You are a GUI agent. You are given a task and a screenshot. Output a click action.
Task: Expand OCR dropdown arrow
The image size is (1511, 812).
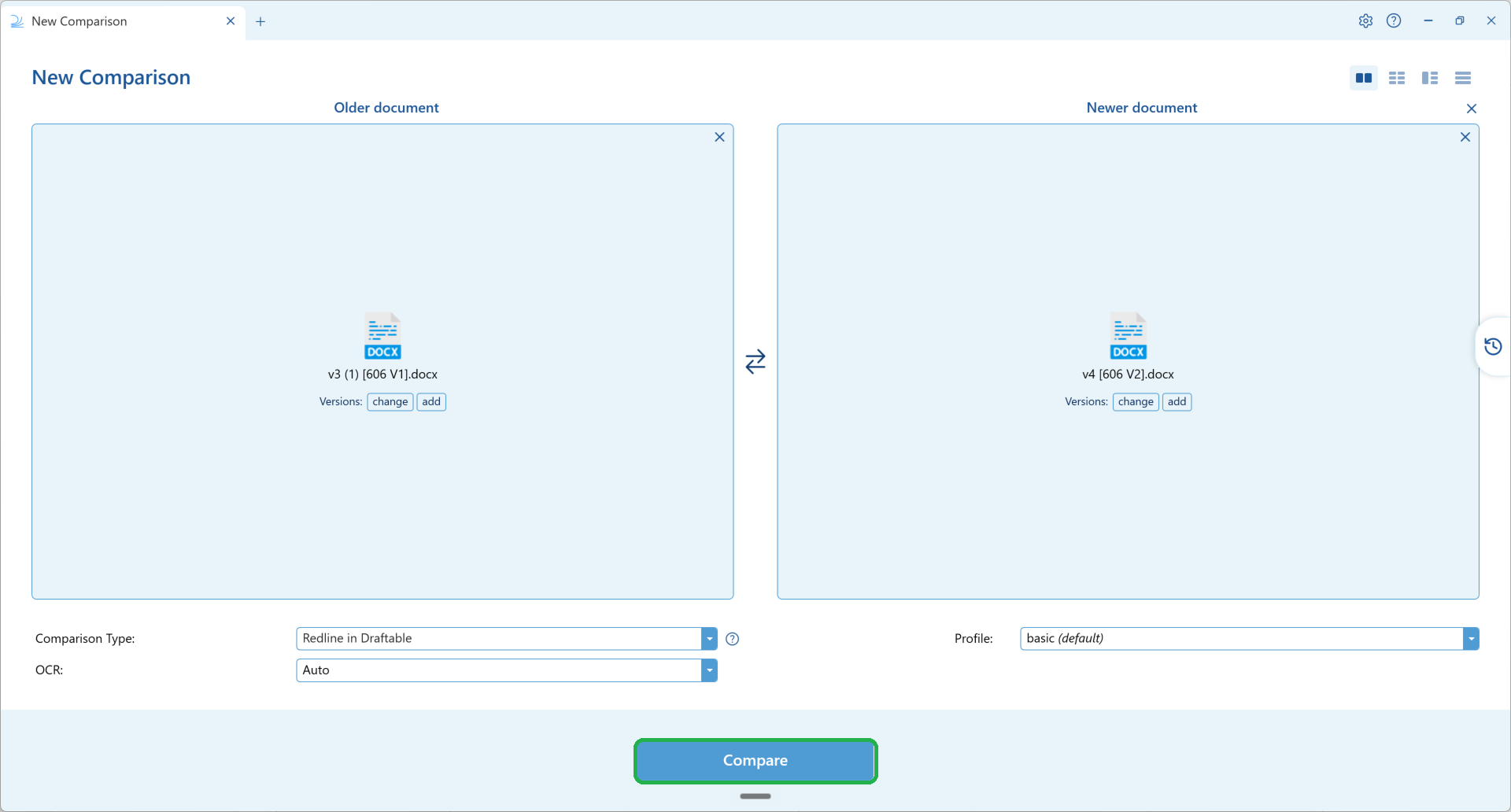tap(709, 670)
